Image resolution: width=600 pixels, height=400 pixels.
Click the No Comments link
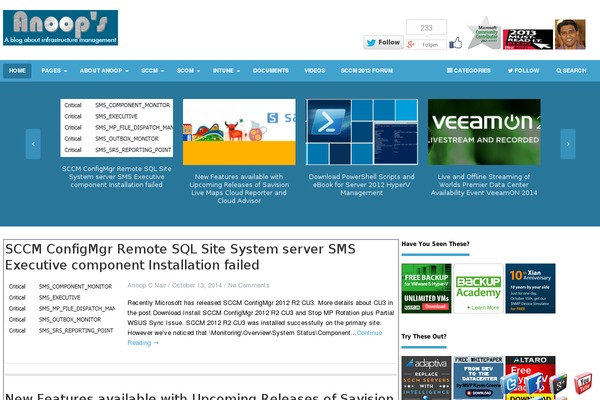tap(248, 286)
